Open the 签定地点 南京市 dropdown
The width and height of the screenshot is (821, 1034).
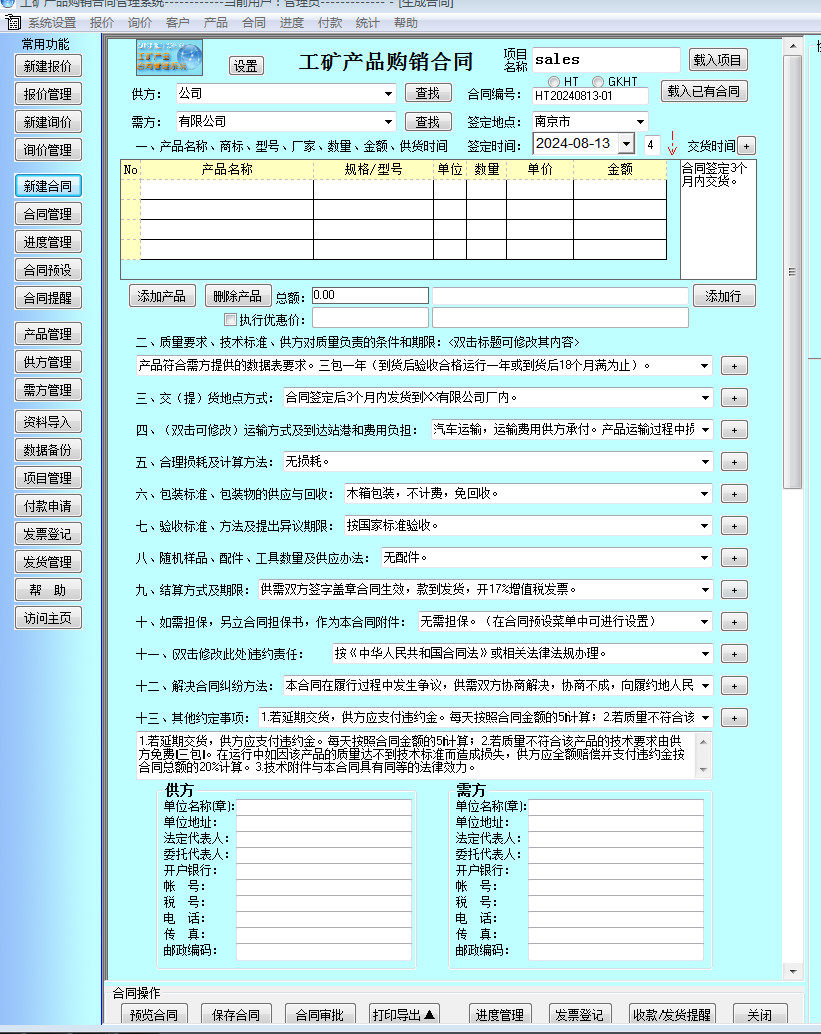(640, 122)
